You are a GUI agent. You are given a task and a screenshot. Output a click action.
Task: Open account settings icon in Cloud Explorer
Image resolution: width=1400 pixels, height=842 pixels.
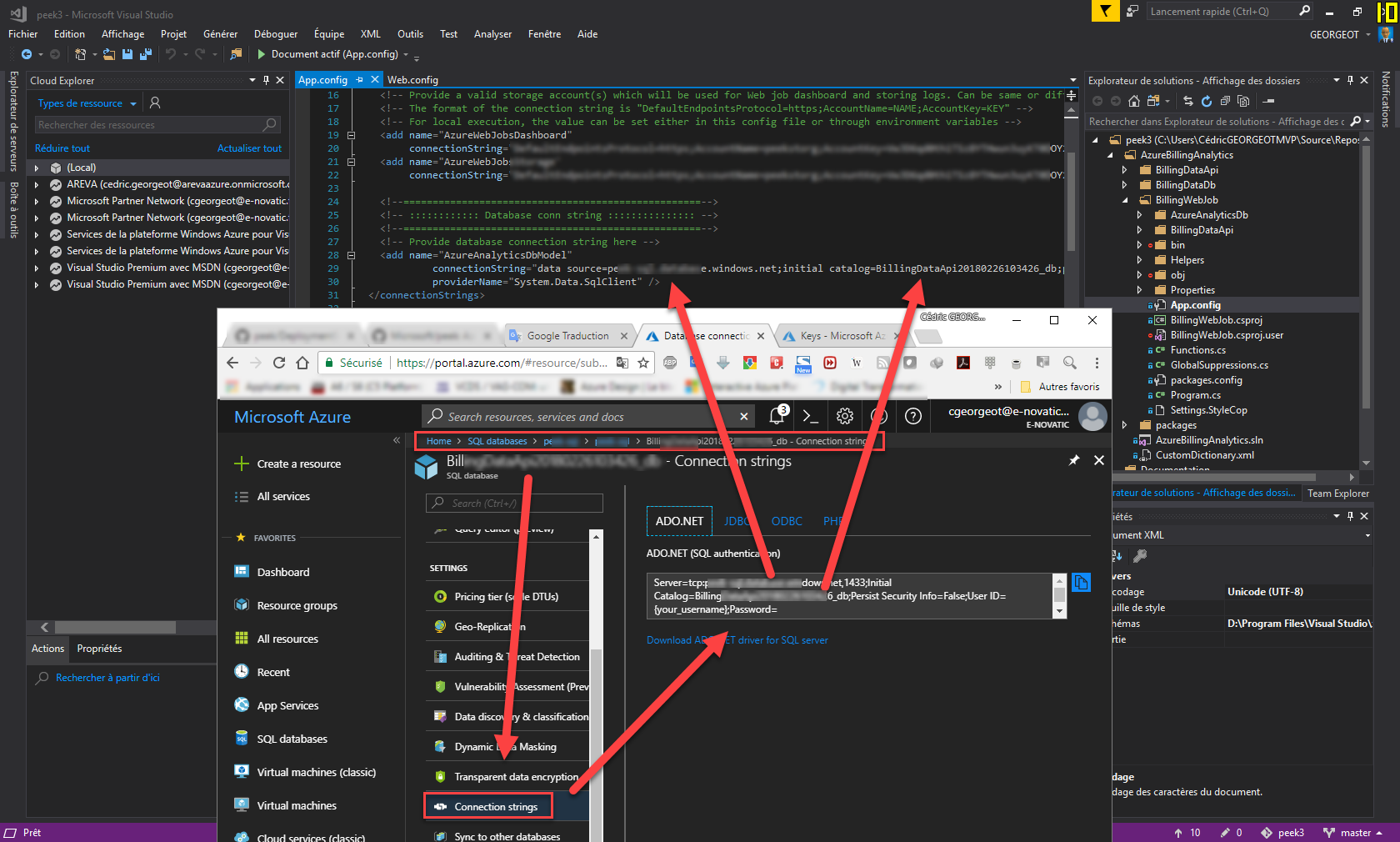click(155, 103)
